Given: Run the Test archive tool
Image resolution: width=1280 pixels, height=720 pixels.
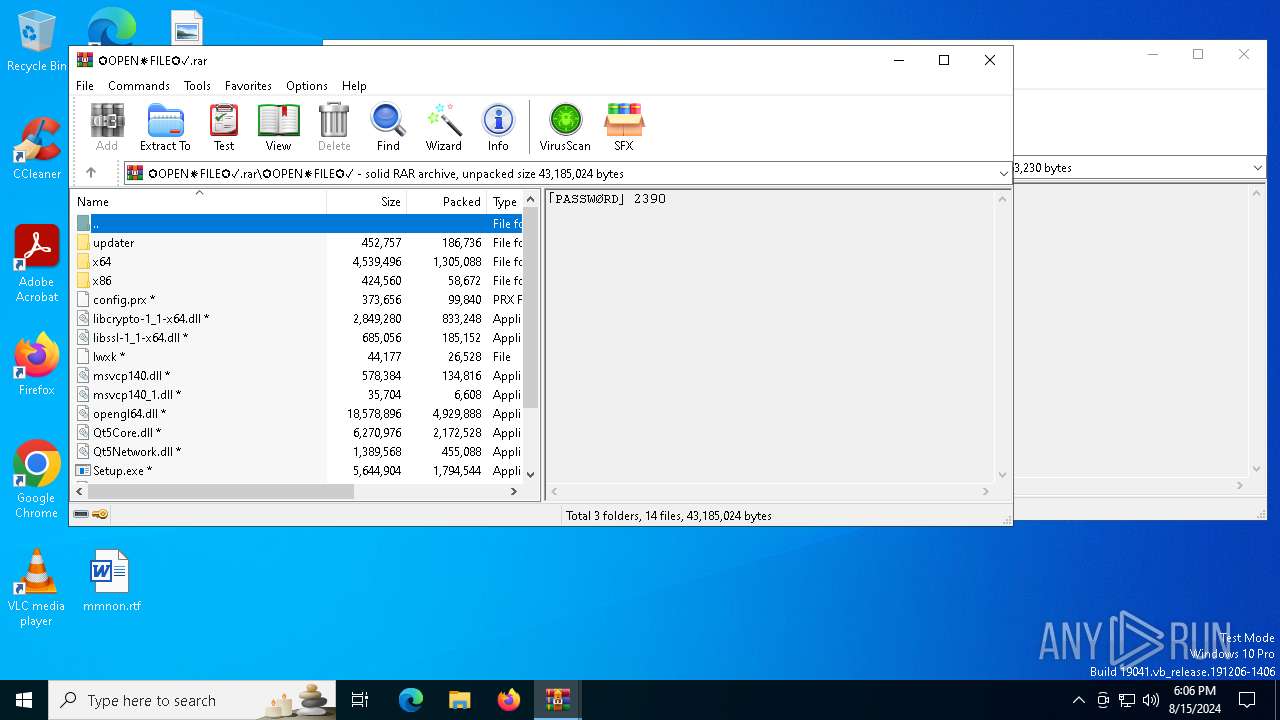Looking at the screenshot, I should pyautogui.click(x=224, y=127).
